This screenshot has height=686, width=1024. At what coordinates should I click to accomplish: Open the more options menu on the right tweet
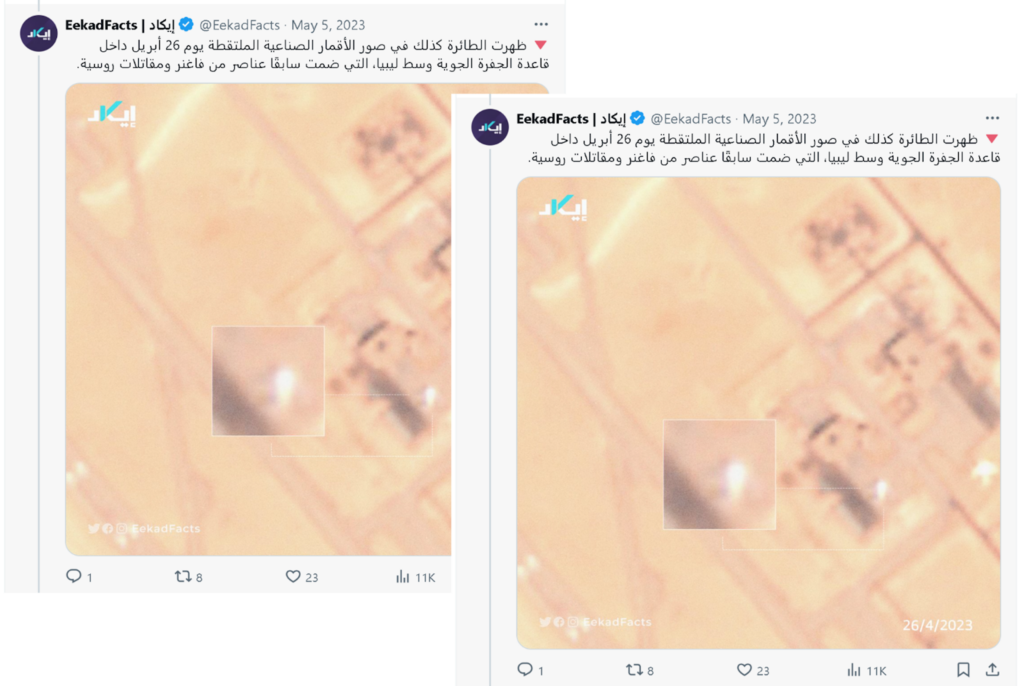click(993, 118)
